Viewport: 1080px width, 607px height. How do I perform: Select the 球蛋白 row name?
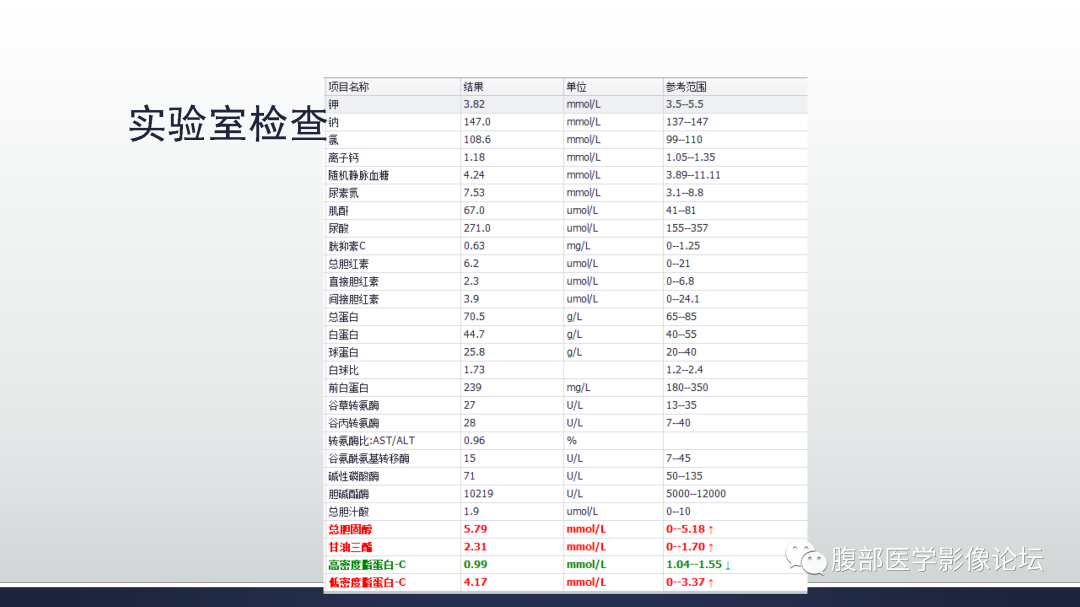[344, 352]
